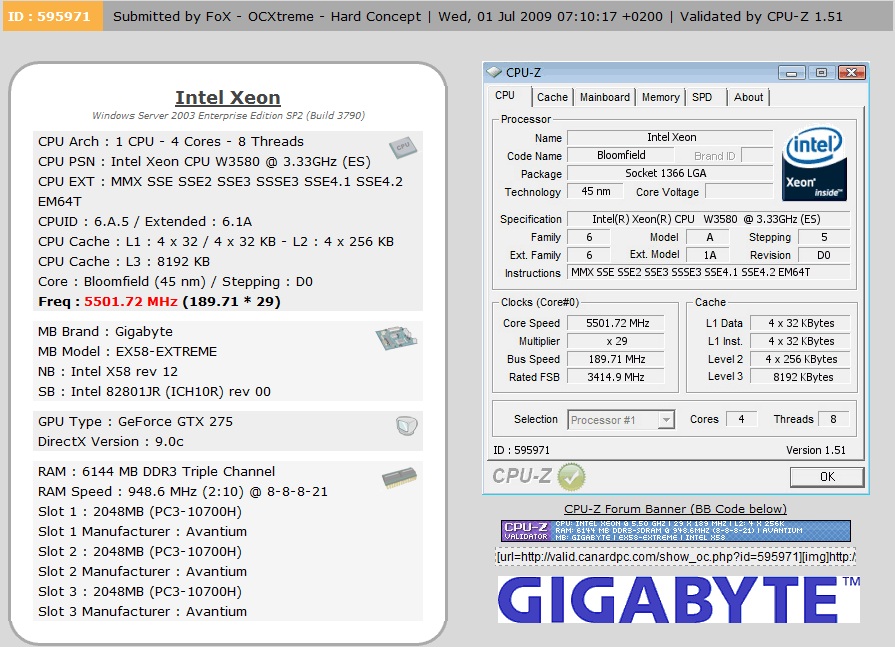Screen dimensions: 895x647
Task: Click the Multiplier x 29 field
Action: pyautogui.click(x=616, y=341)
